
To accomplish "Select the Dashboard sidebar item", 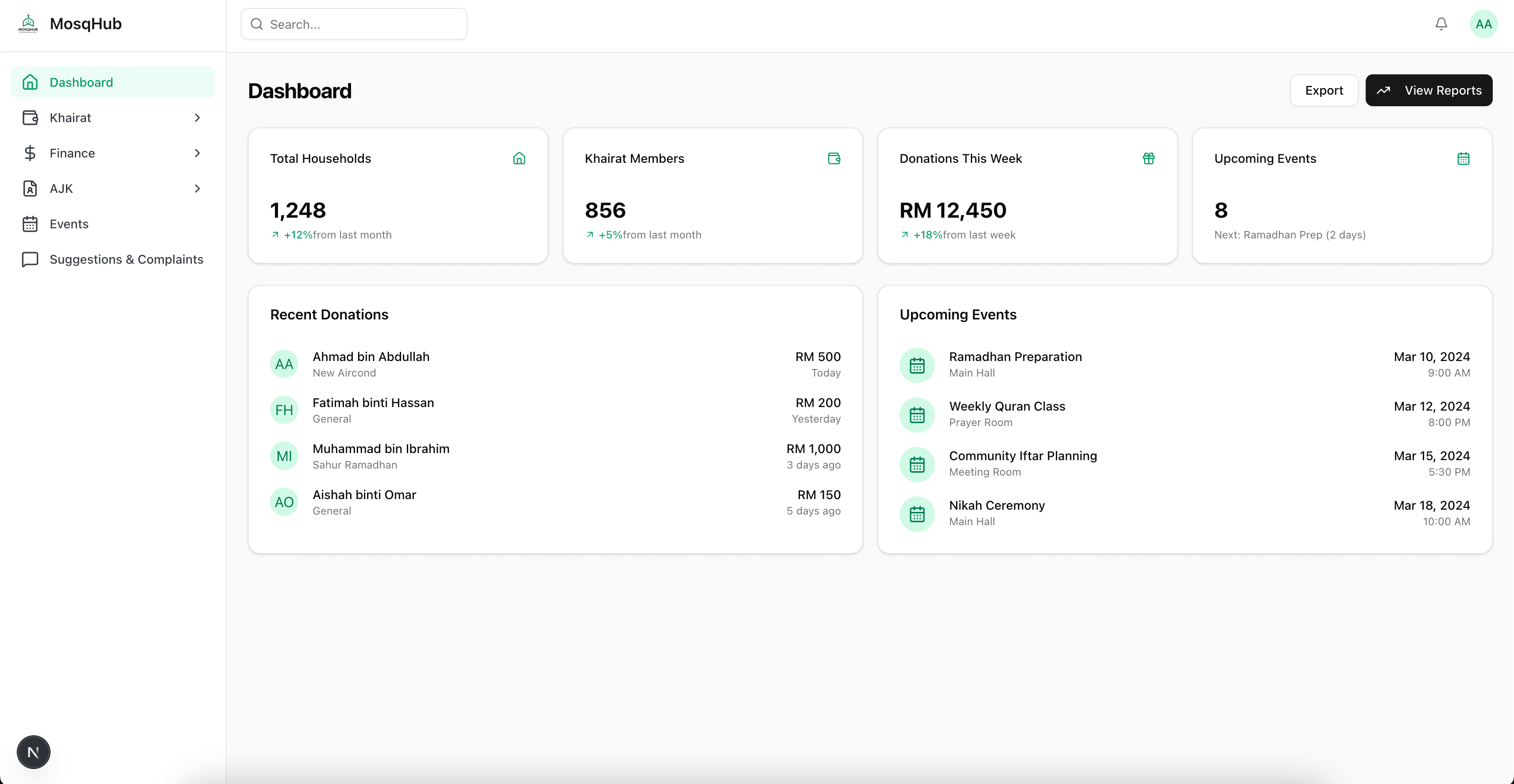I will (x=81, y=82).
